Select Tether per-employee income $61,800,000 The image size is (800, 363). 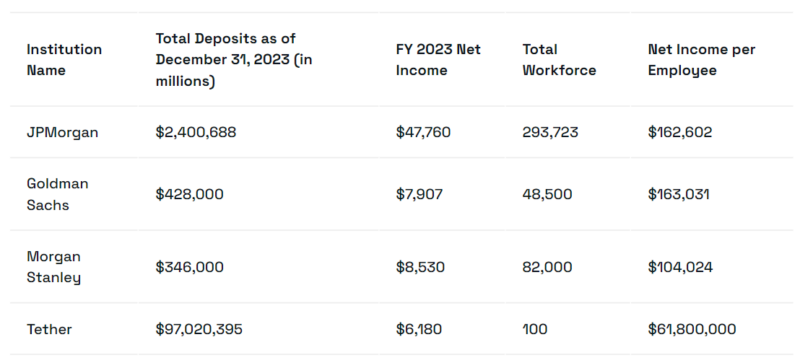pyautogui.click(x=692, y=329)
